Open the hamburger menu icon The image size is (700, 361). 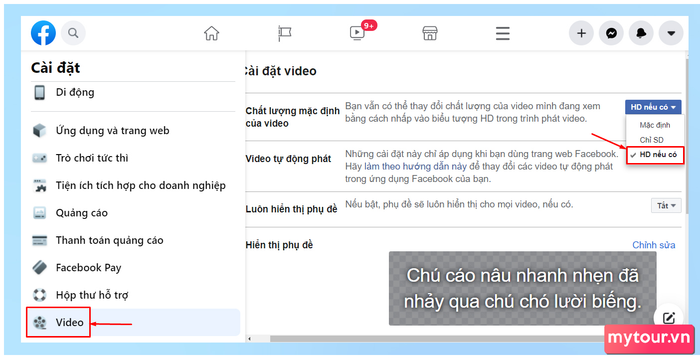503,33
